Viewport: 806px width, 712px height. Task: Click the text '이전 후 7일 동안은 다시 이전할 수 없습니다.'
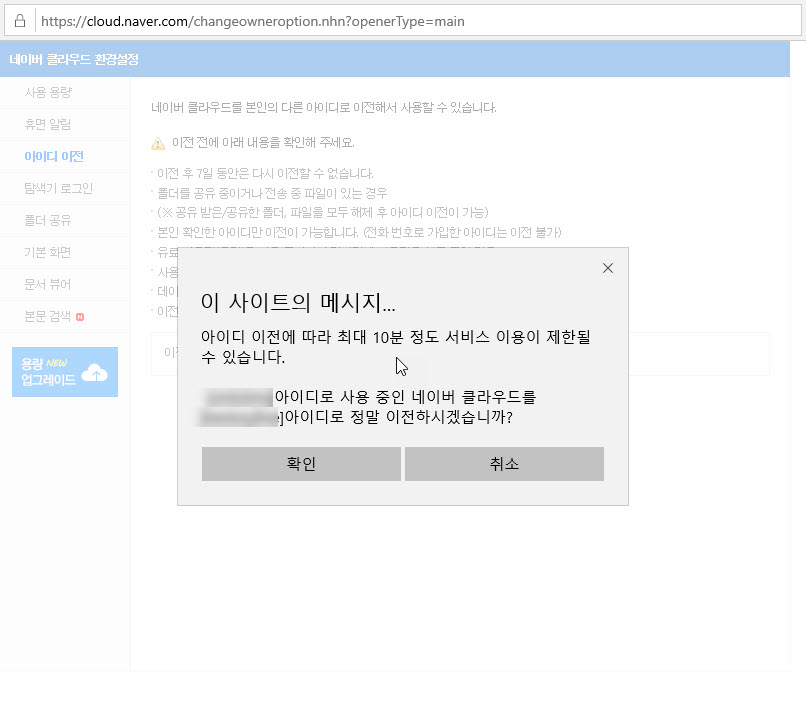(265, 173)
